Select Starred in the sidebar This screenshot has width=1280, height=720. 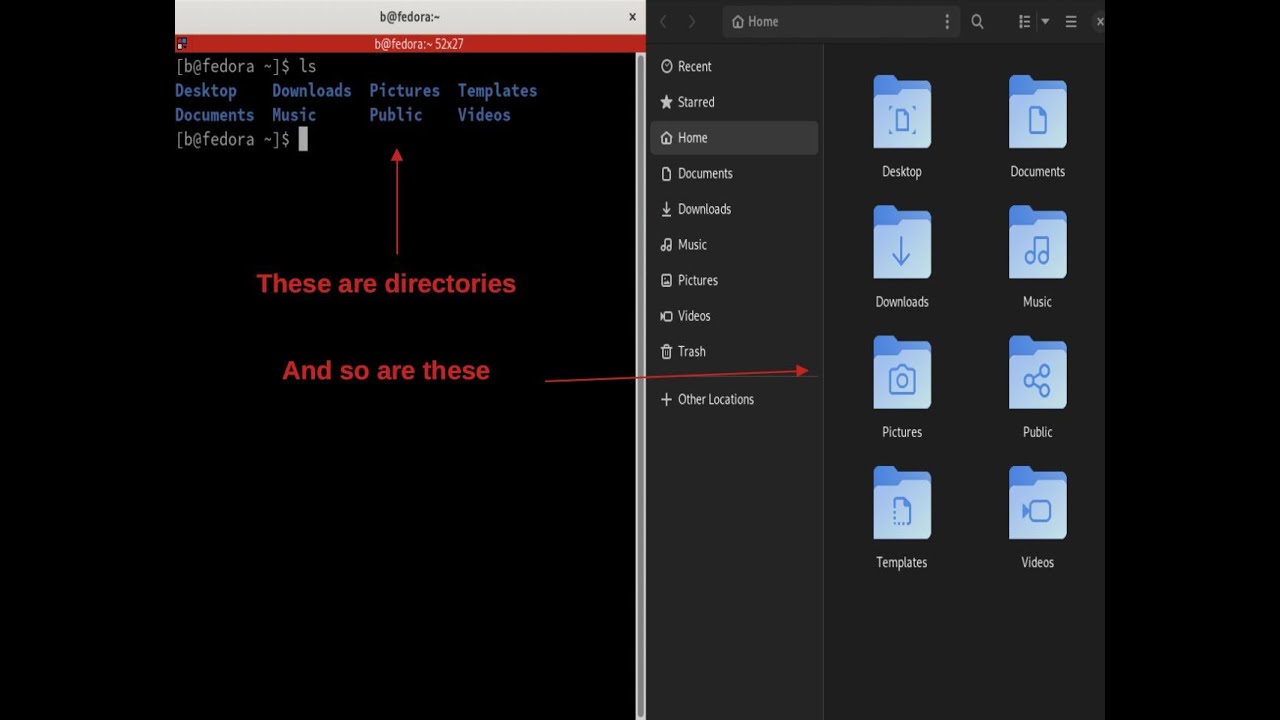point(734,102)
